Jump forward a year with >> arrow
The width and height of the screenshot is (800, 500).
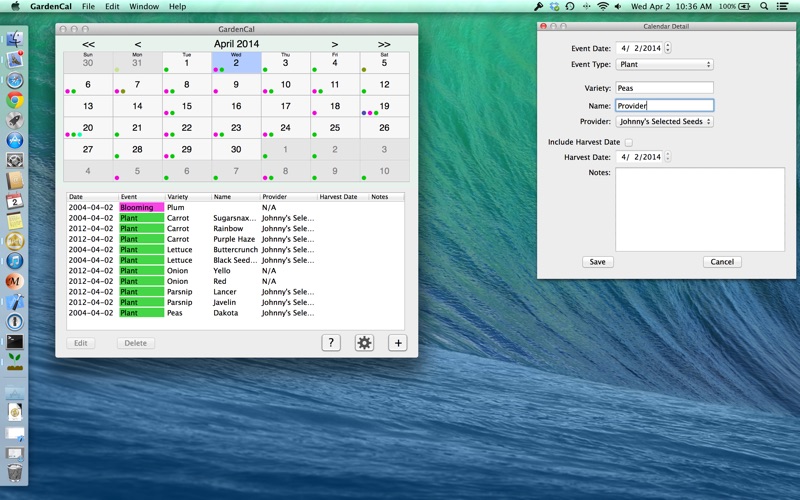(x=384, y=44)
